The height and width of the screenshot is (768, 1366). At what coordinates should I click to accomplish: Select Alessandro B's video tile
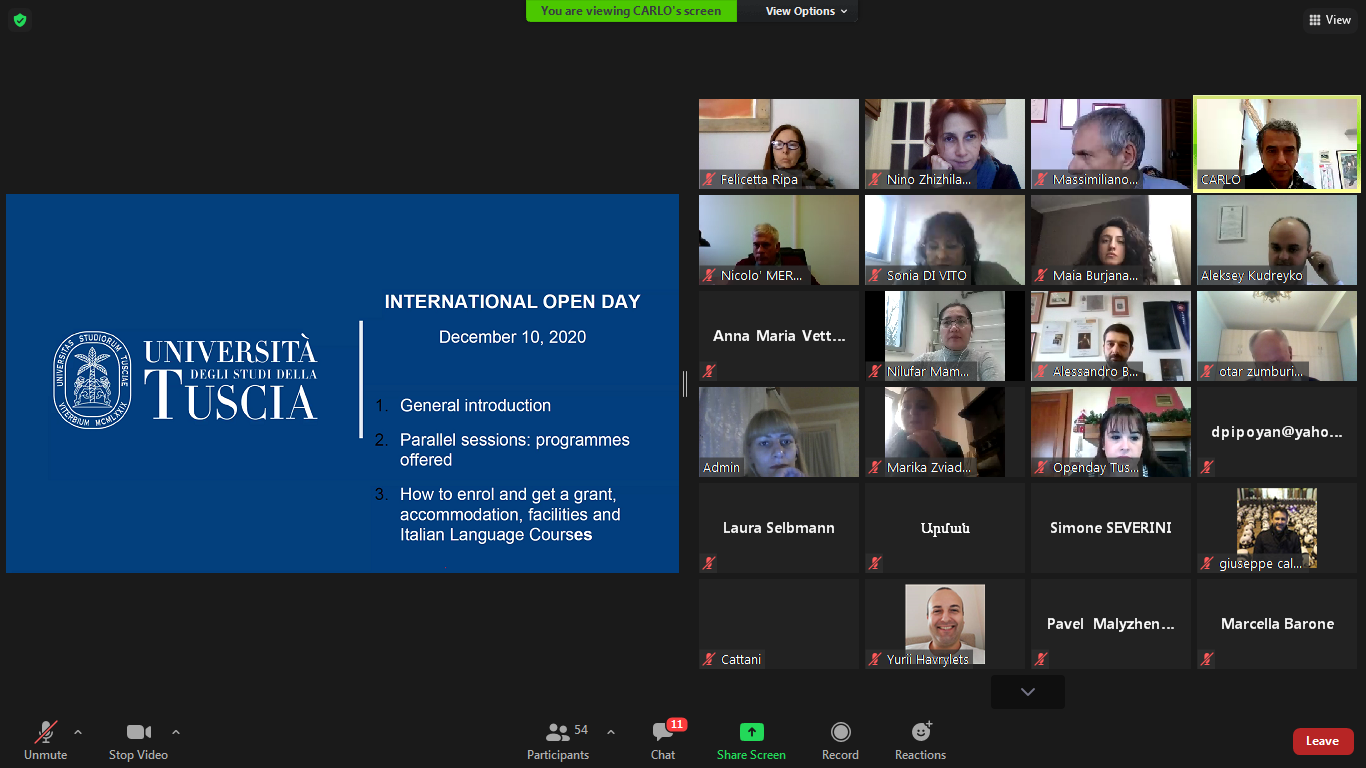coord(1111,336)
